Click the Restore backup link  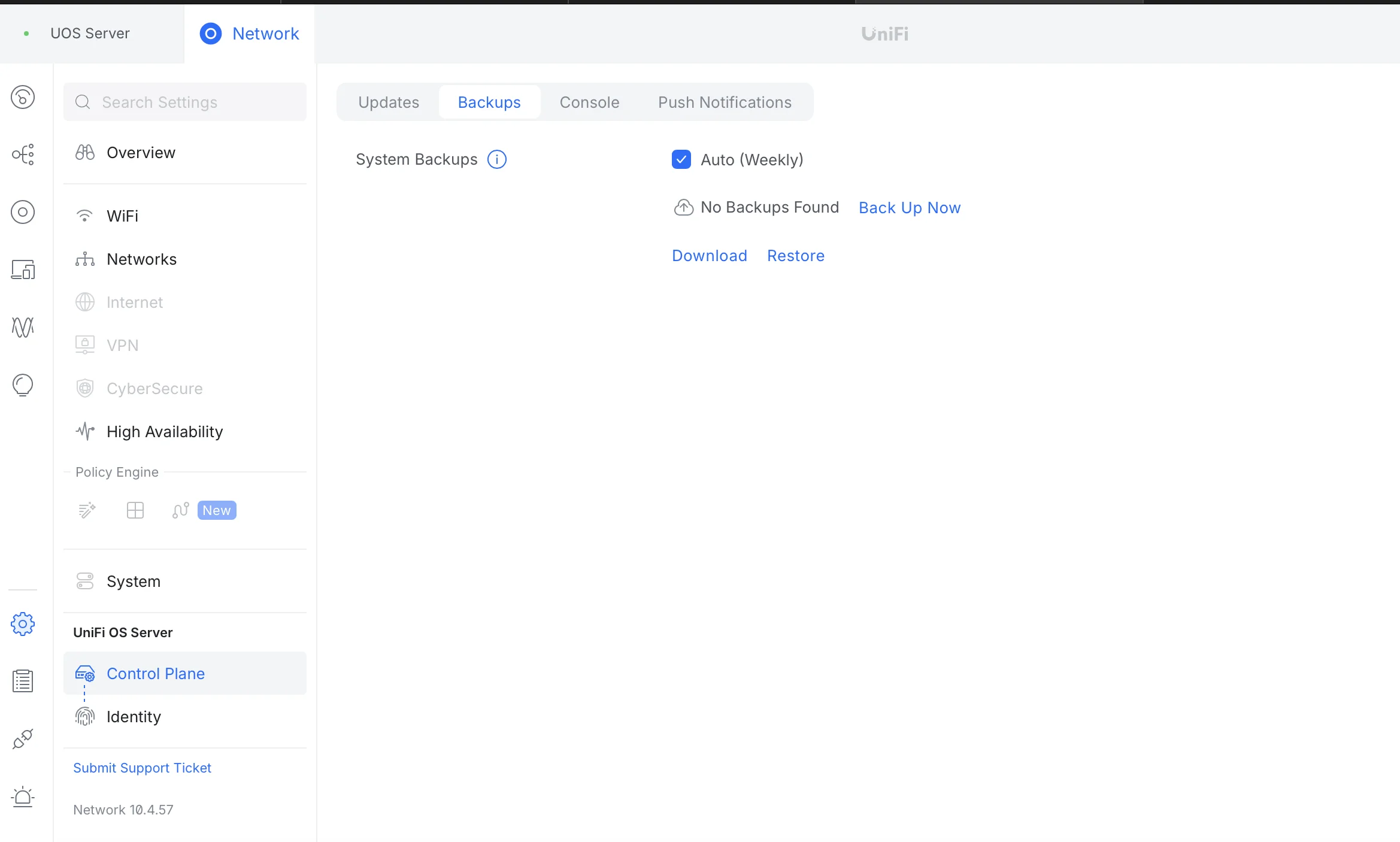(796, 255)
